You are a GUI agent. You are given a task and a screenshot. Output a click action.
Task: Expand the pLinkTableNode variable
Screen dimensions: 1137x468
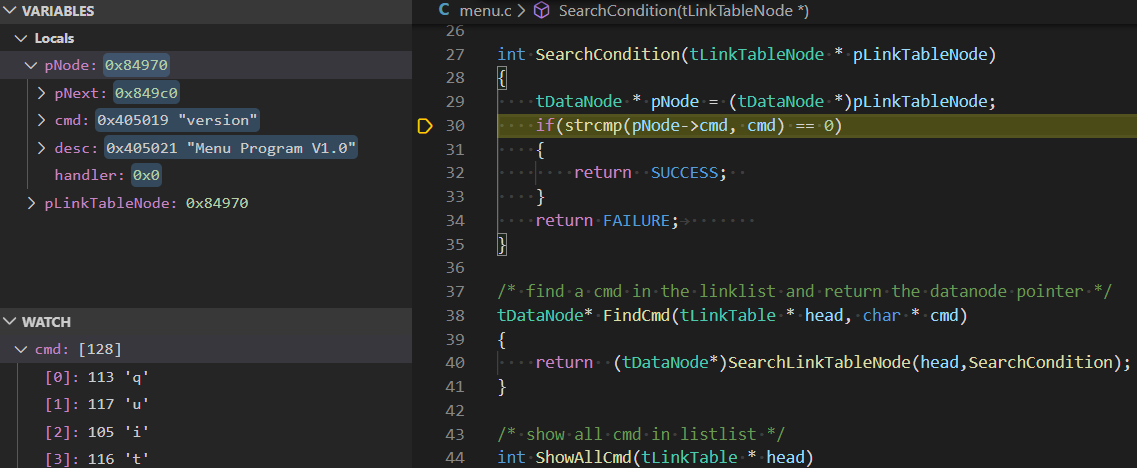click(30, 203)
